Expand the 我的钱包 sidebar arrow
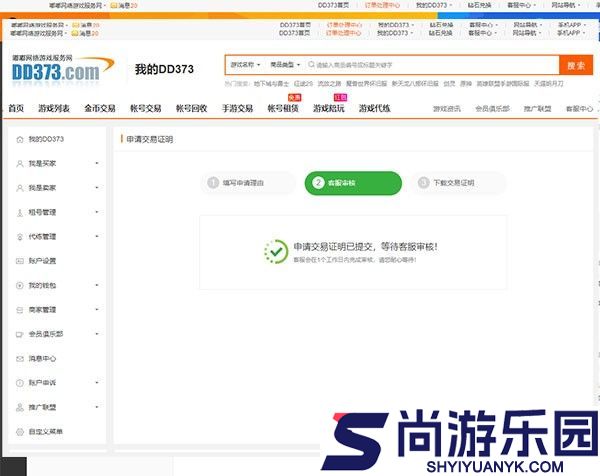The image size is (600, 476). 97,285
